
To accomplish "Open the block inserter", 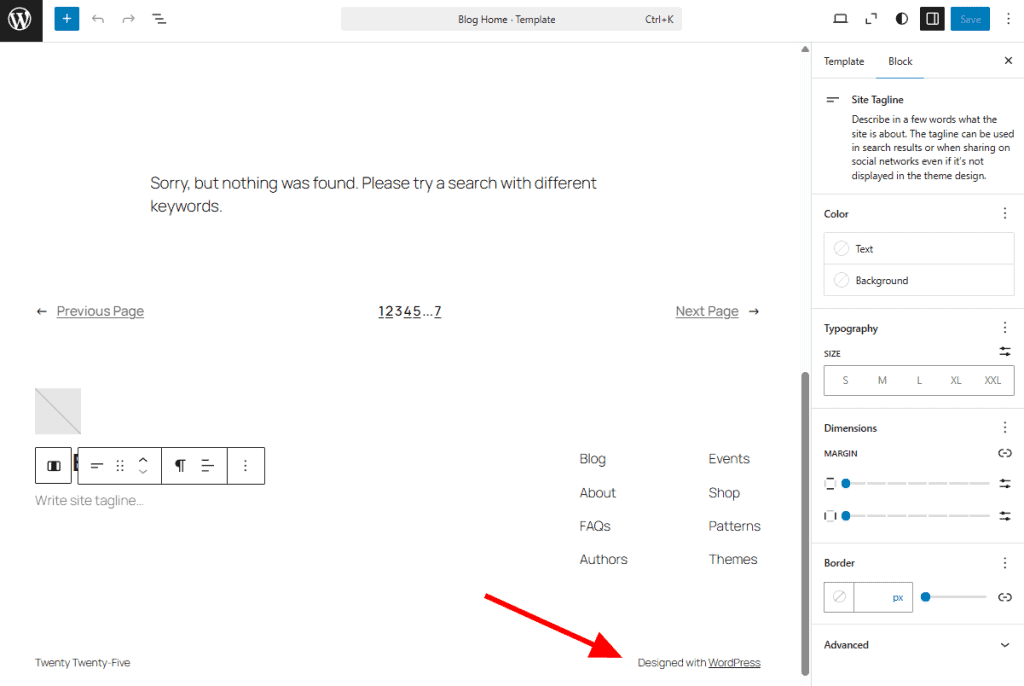I will pyautogui.click(x=66, y=18).
